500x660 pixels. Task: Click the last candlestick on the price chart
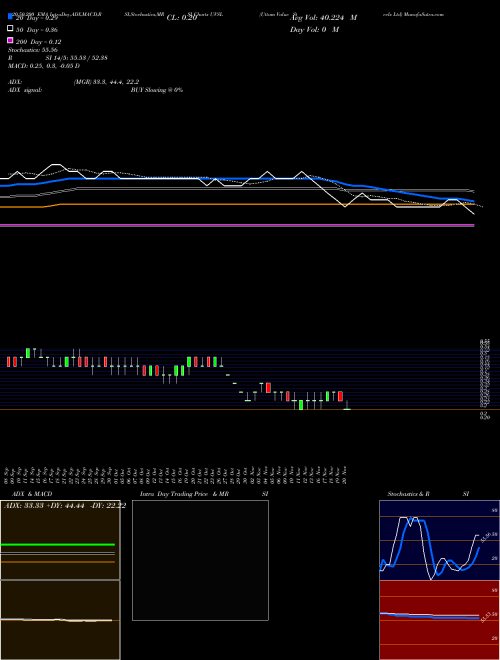[x=347, y=405]
